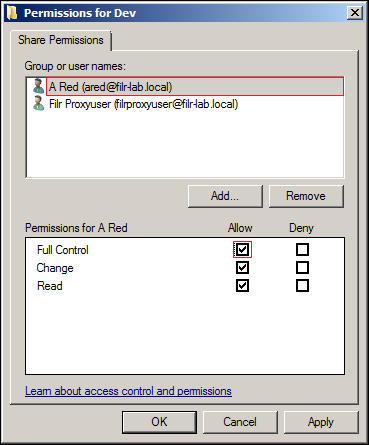
Task: Uncheck Allow for Read permission
Action: [242, 286]
